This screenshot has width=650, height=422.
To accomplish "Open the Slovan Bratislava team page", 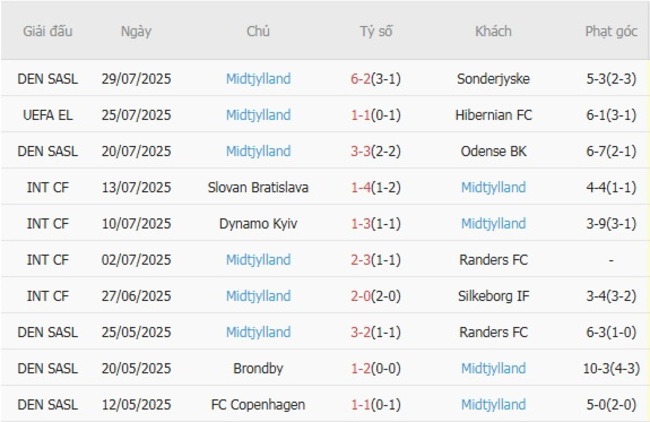I will (258, 187).
